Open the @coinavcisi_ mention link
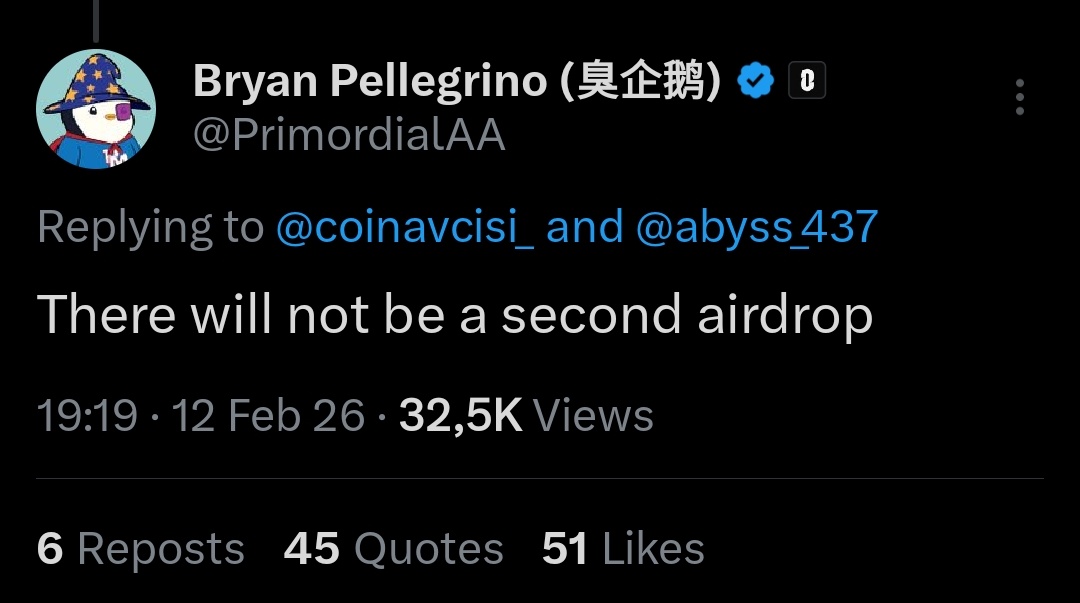This screenshot has width=1080, height=603. point(404,228)
